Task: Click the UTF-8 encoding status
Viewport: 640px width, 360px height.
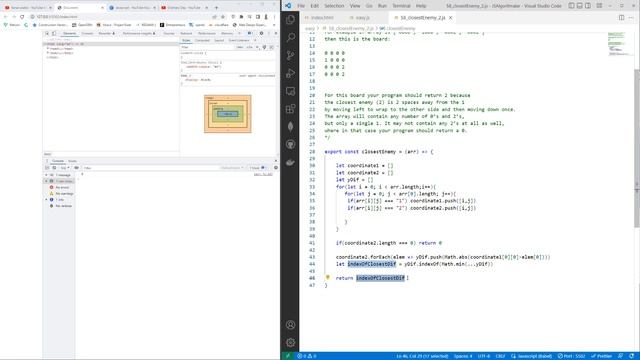Action: 484,356
